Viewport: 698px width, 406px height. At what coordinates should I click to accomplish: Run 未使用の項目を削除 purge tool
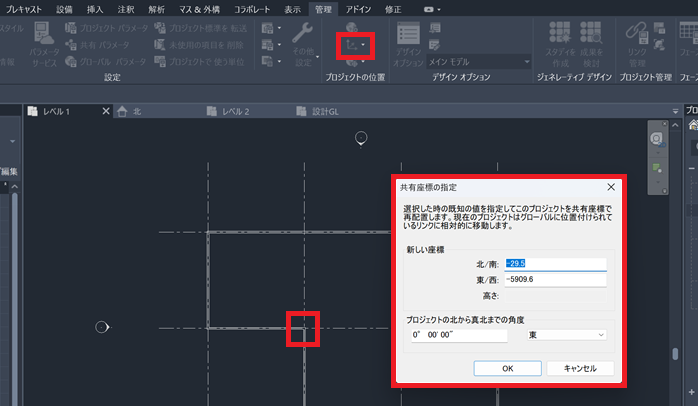tap(199, 45)
